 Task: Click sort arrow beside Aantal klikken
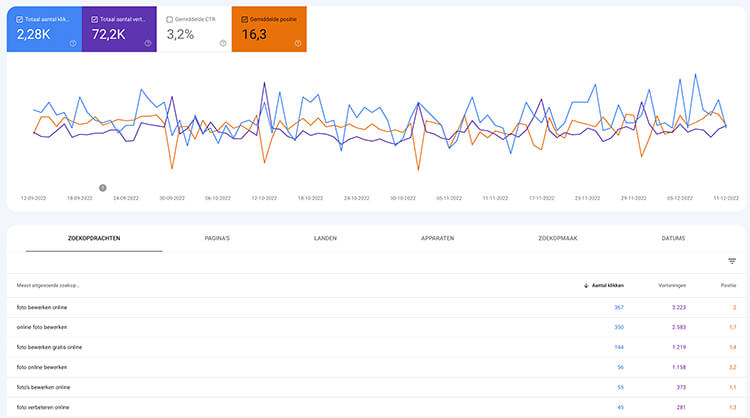(x=586, y=285)
